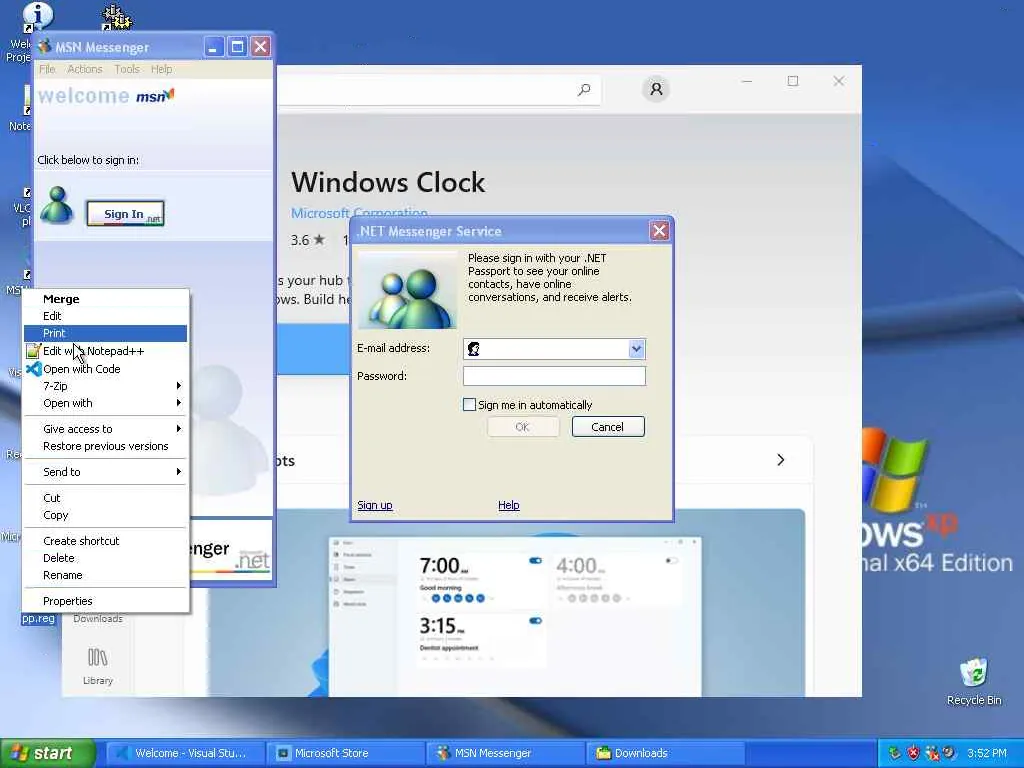Select Copy in the context menu
This screenshot has width=1024, height=768.
pos(105,515)
